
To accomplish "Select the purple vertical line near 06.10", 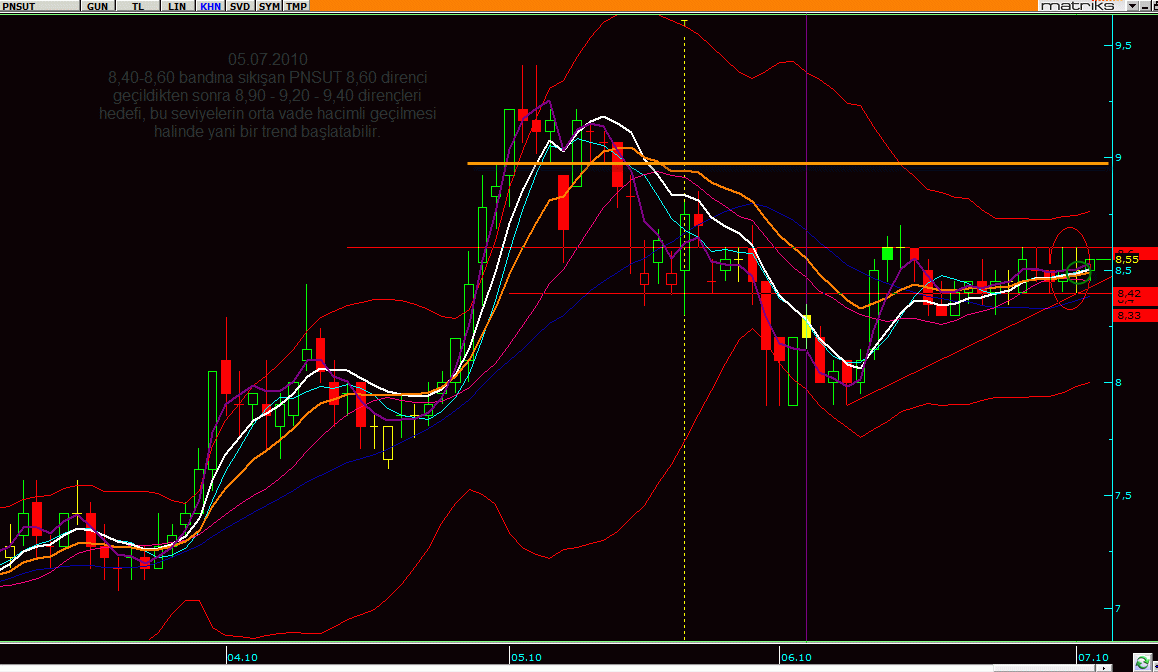I will [806, 328].
